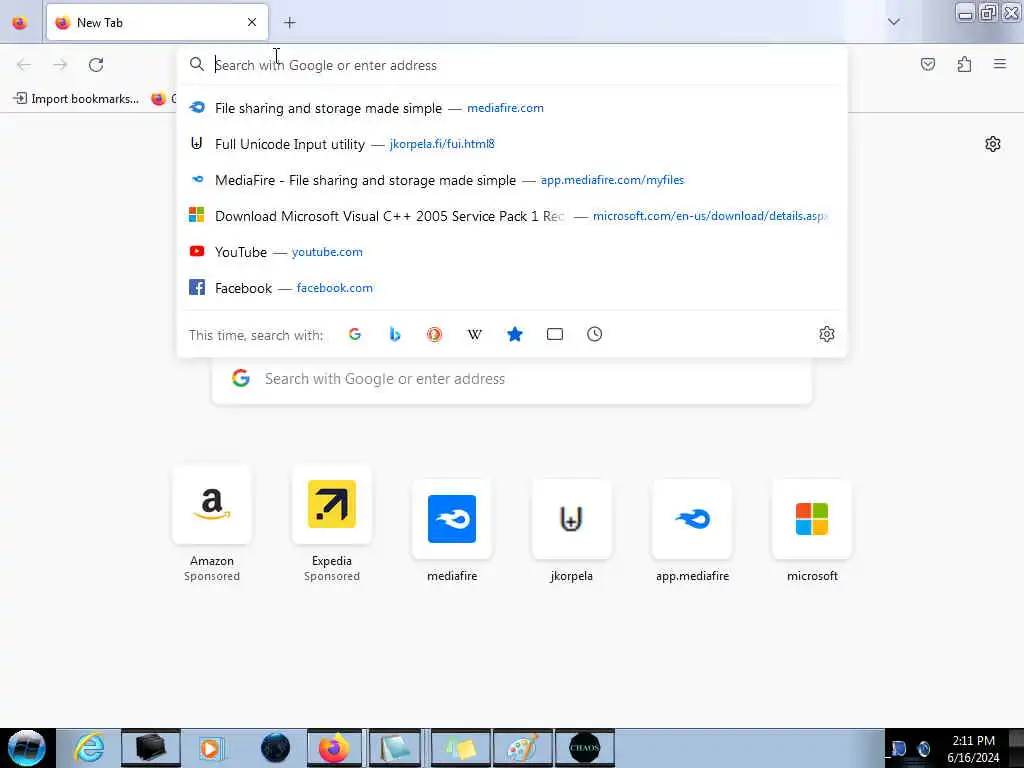Open Full Unicode Input utility suggestion
Viewport: 1024px width, 768px height.
512,144
